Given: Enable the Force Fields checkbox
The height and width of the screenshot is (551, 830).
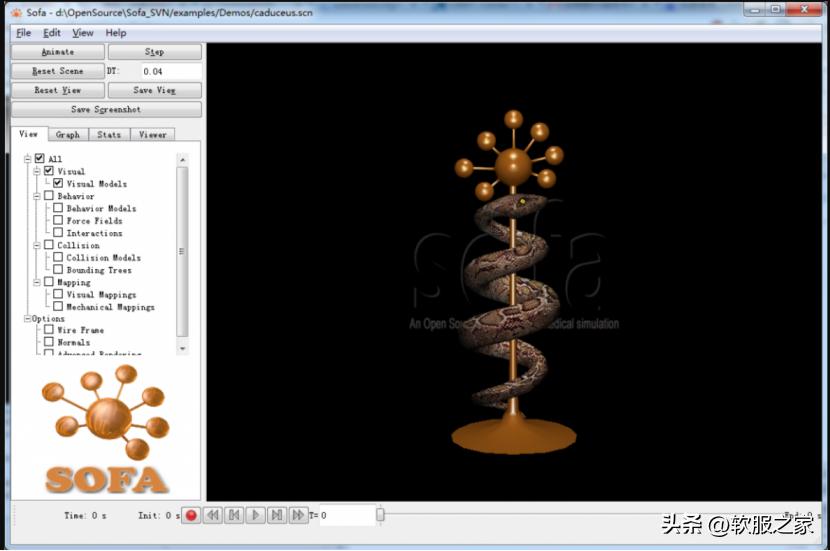Looking at the screenshot, I should 58,220.
